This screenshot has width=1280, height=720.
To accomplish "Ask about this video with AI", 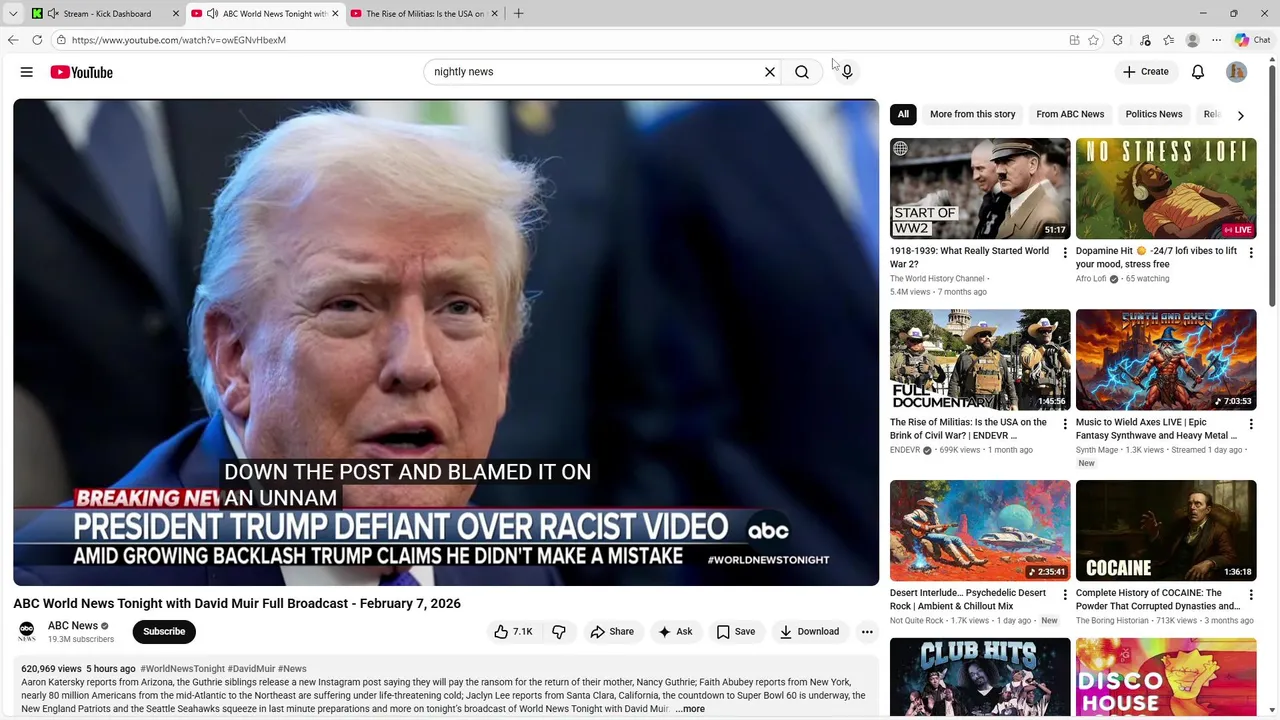I will 675,631.
